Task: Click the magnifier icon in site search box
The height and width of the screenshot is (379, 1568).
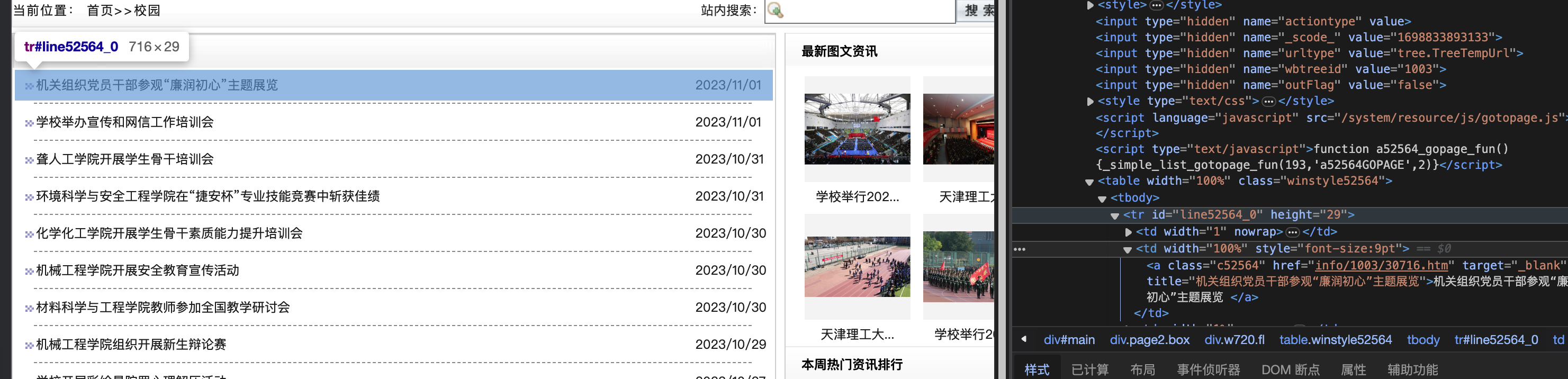Action: tap(775, 11)
